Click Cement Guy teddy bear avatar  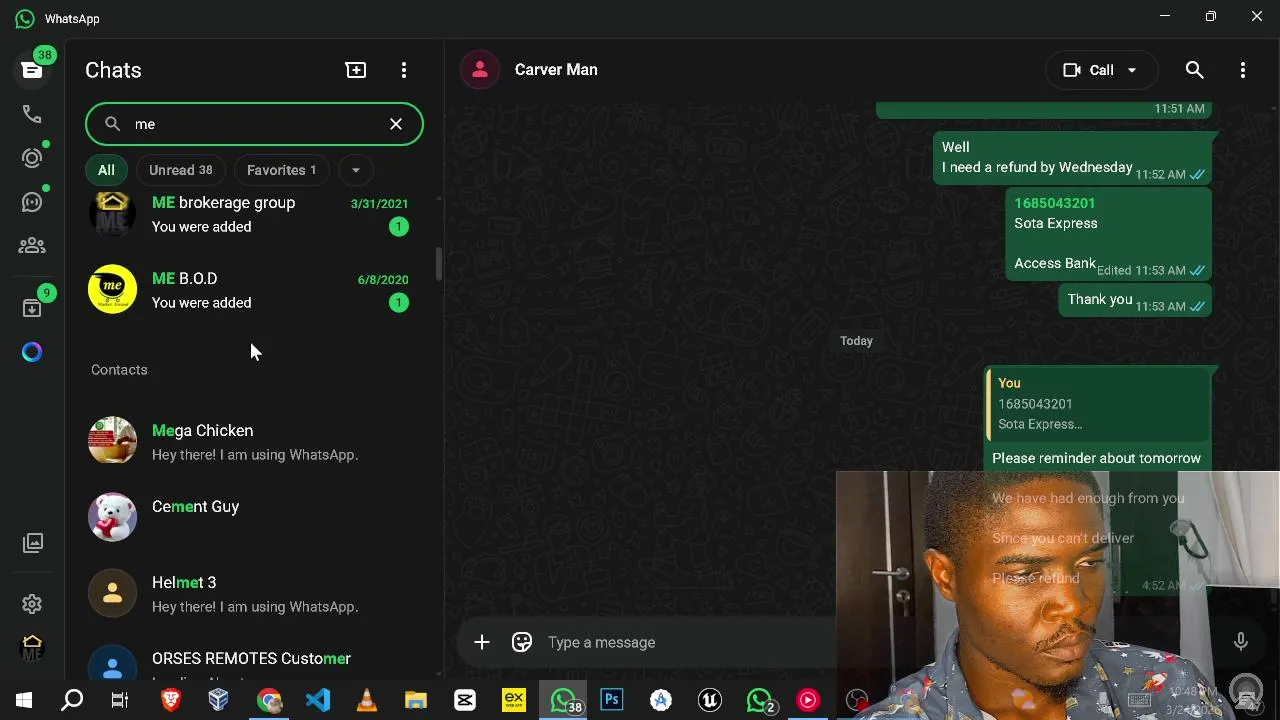pyautogui.click(x=113, y=517)
